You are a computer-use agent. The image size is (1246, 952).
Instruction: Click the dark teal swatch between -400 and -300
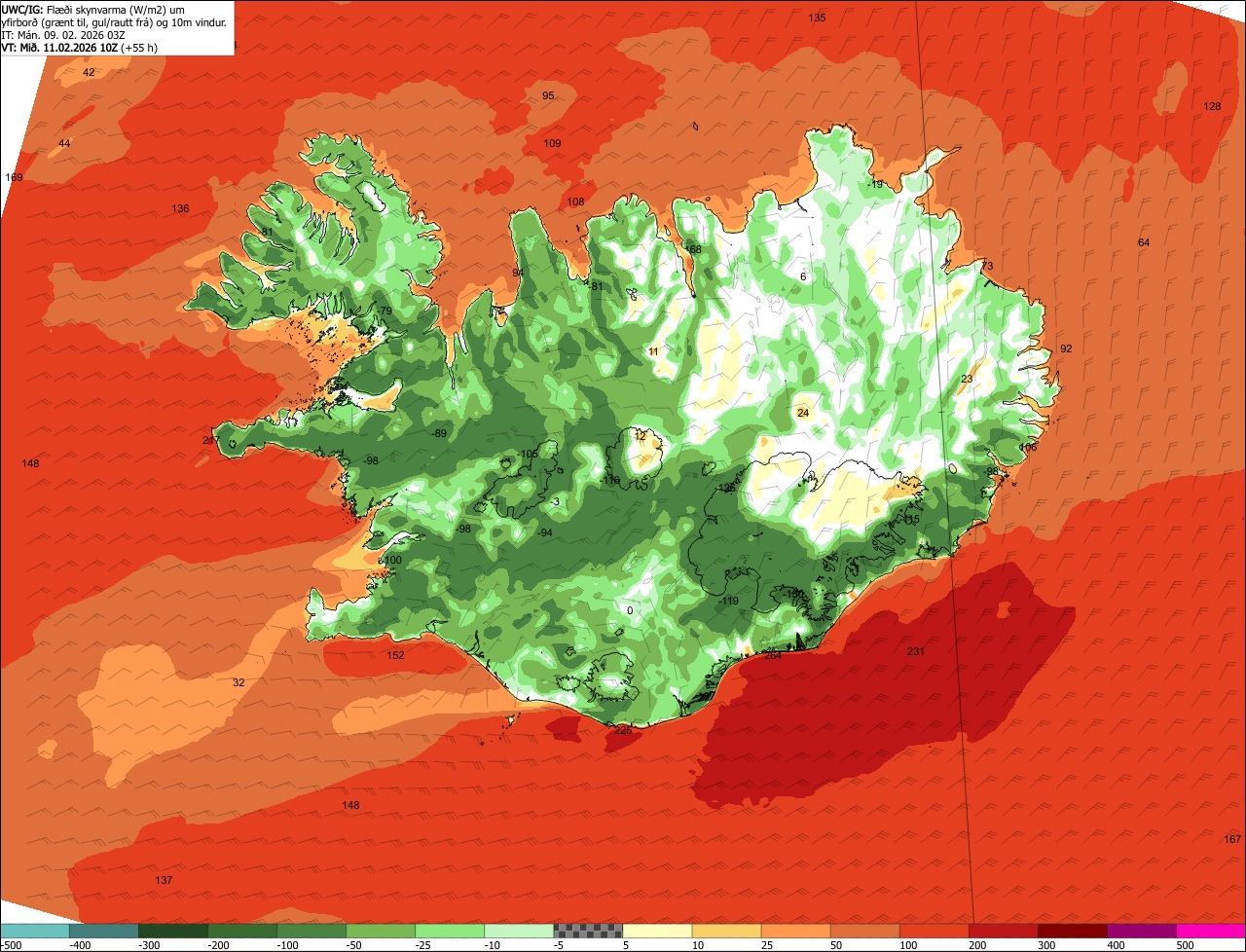[104, 931]
